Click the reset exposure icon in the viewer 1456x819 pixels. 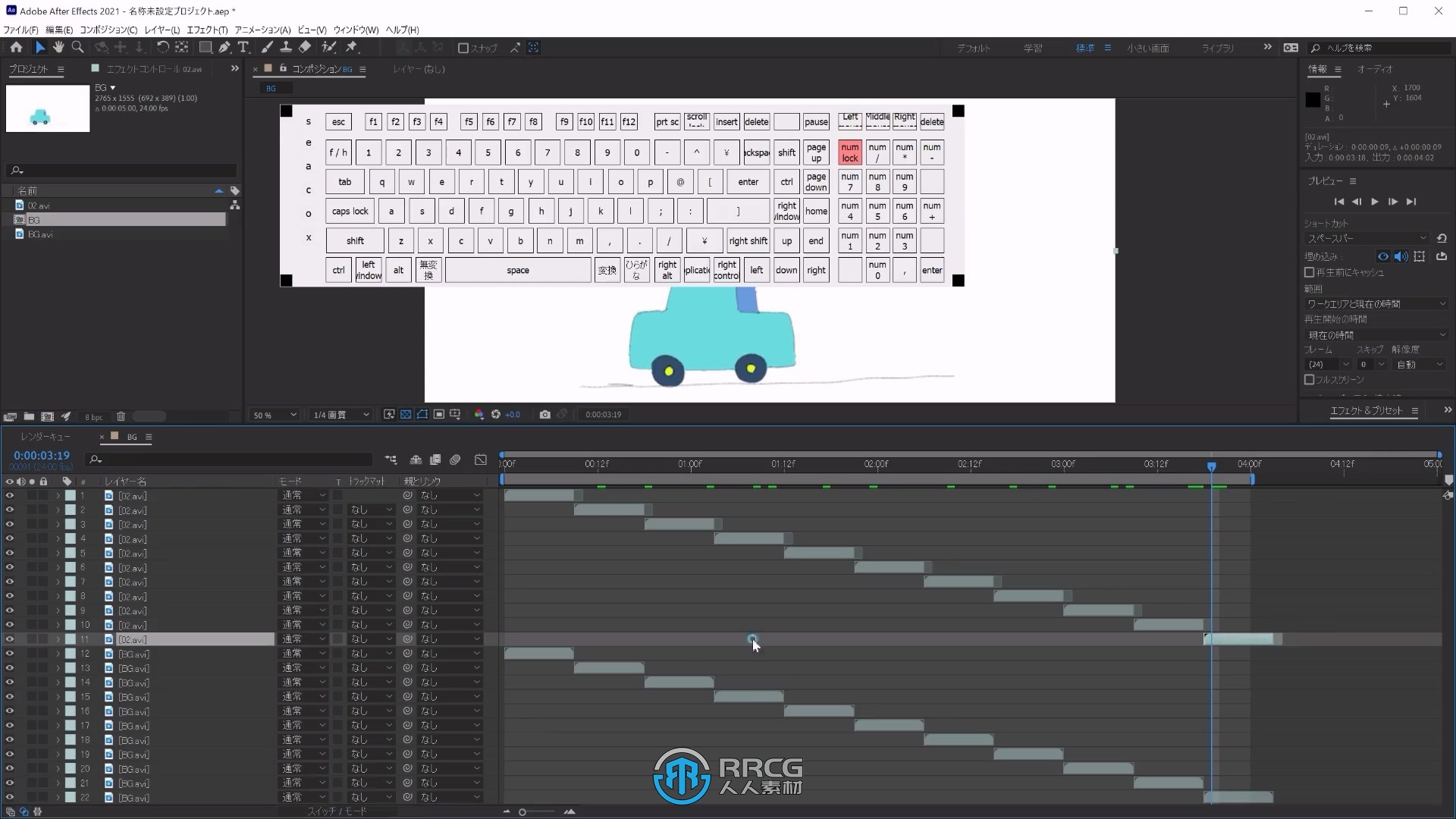496,415
